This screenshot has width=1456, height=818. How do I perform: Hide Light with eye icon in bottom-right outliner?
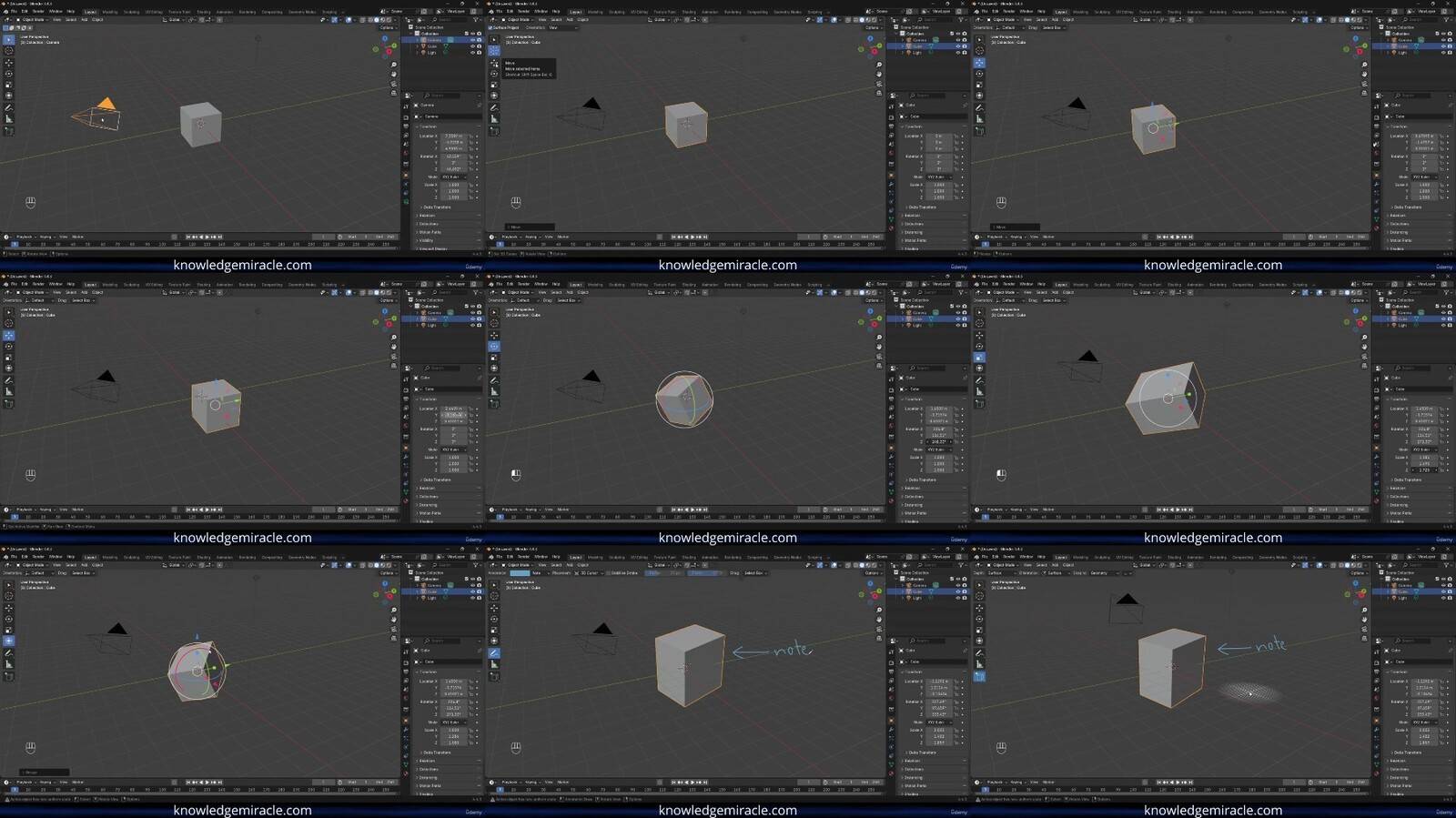[1442, 598]
